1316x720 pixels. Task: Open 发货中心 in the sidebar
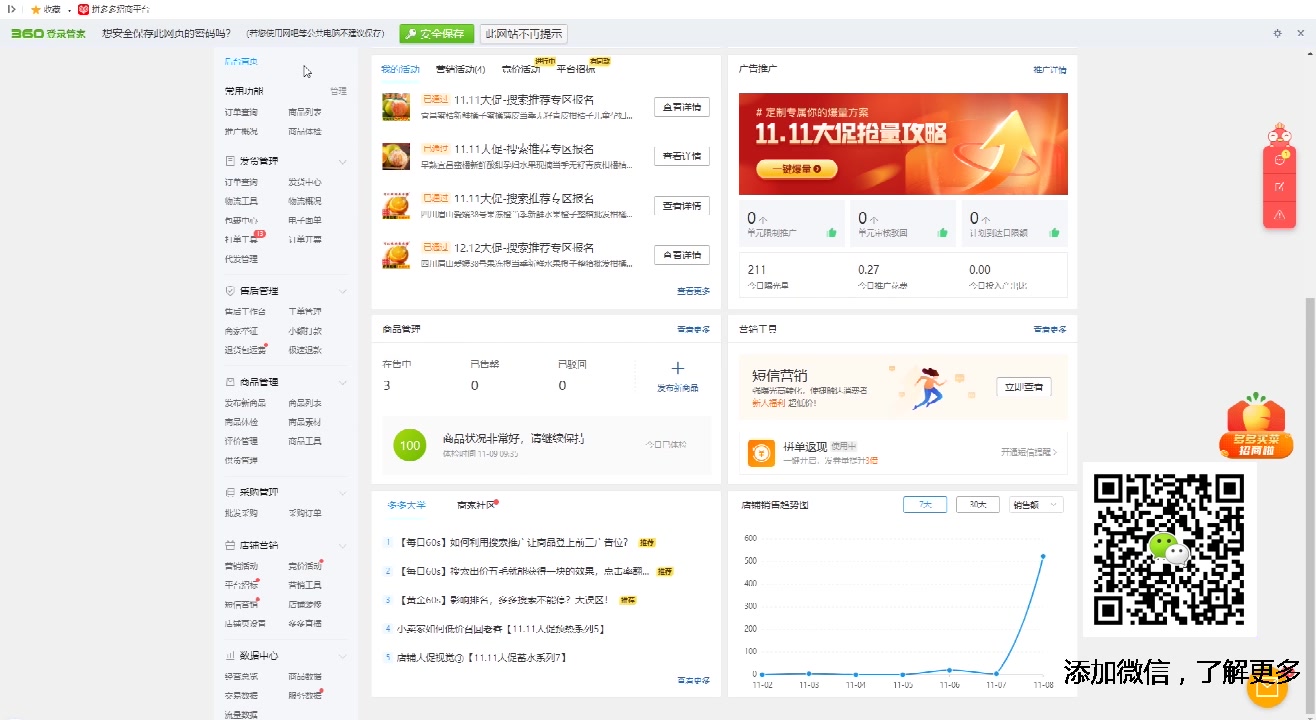(x=305, y=182)
